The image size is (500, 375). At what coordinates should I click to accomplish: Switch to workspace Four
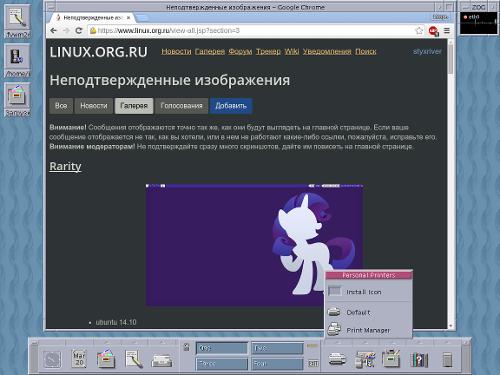pos(277,363)
